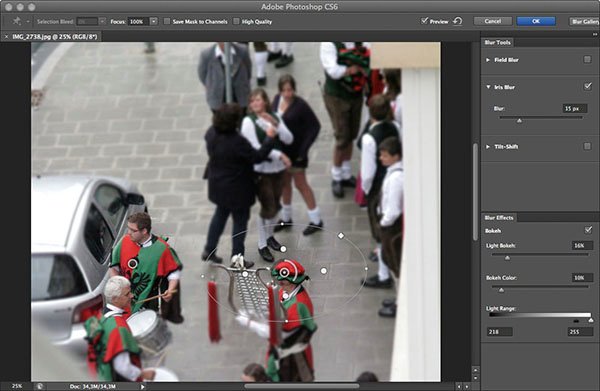This screenshot has width=600, height=391.
Task: Click the Light Range black point handle
Action: coord(576,321)
